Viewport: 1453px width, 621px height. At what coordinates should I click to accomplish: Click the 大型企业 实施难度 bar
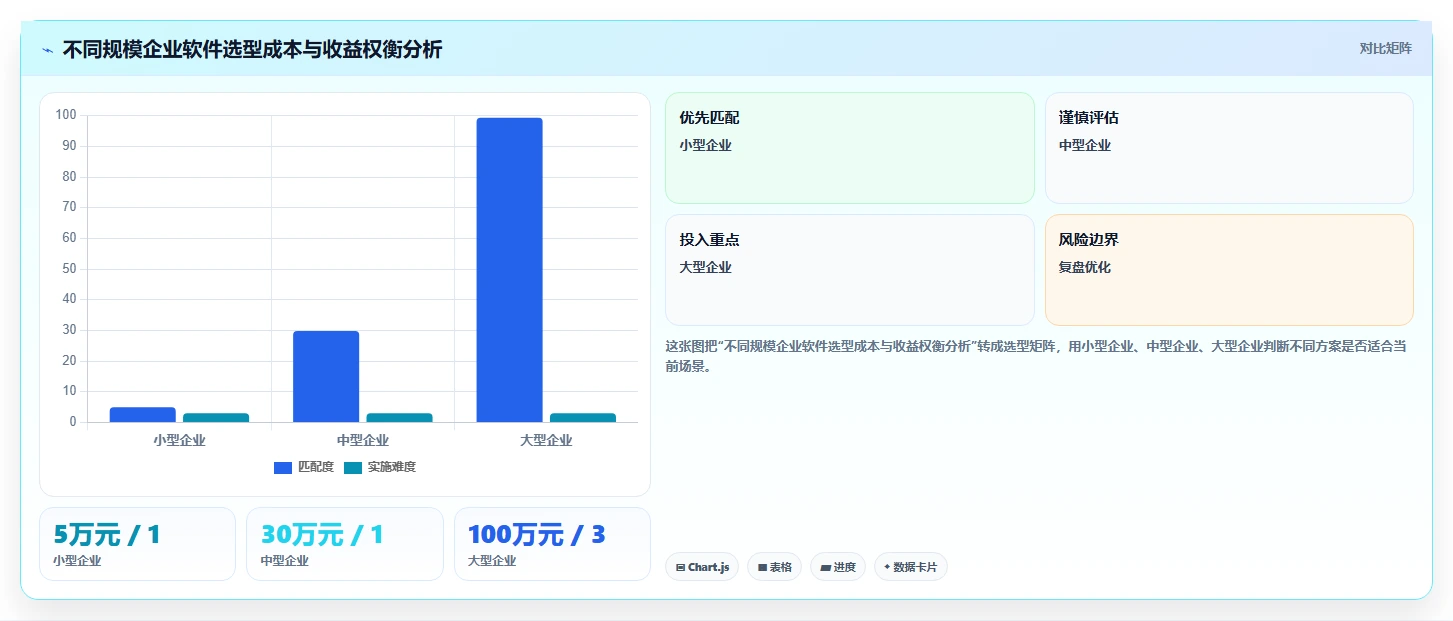click(583, 418)
